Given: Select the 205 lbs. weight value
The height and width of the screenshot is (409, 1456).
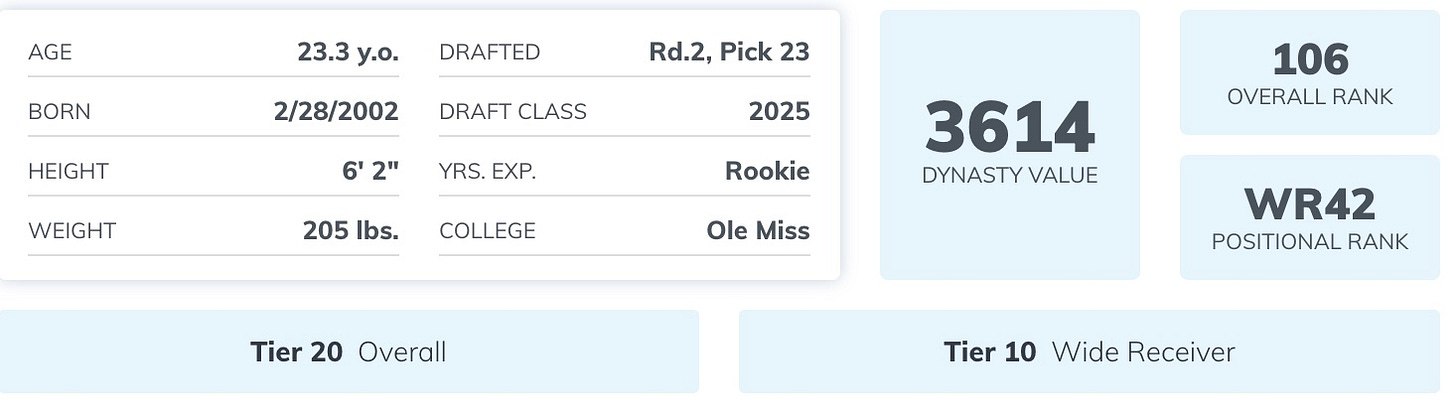Looking at the screenshot, I should [x=351, y=230].
